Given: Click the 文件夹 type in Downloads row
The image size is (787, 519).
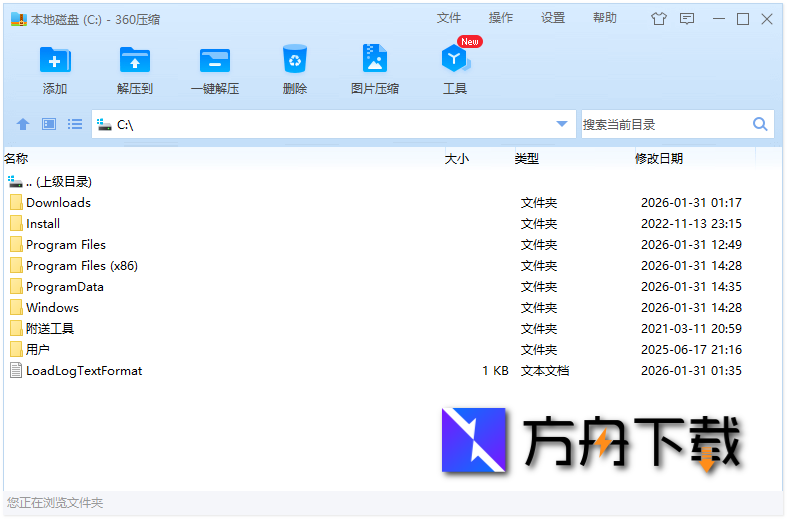Looking at the screenshot, I should point(539,202).
